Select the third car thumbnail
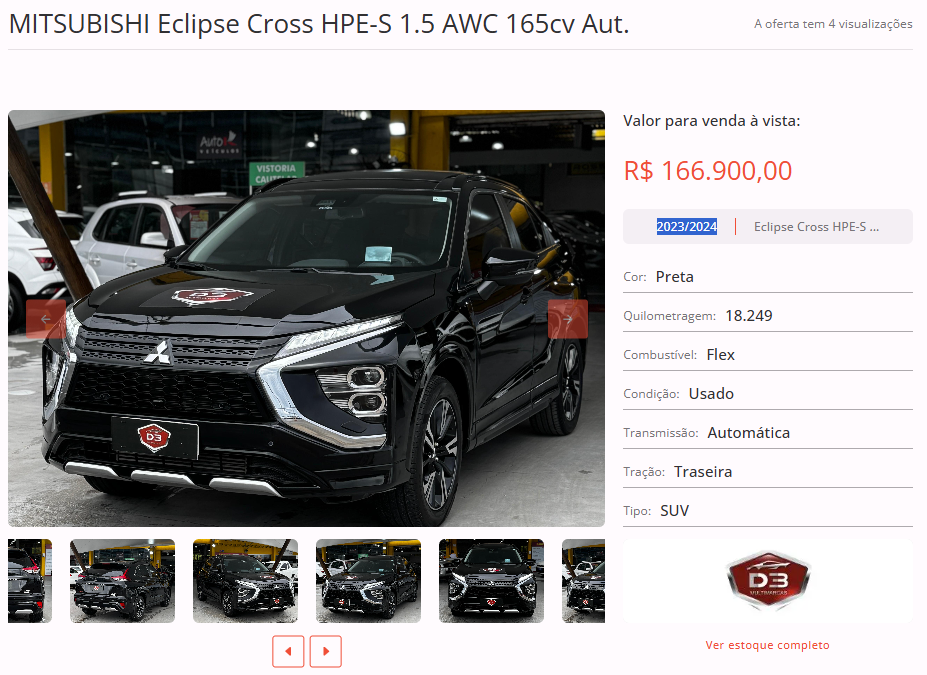Image resolution: width=927 pixels, height=675 pixels. click(x=245, y=581)
